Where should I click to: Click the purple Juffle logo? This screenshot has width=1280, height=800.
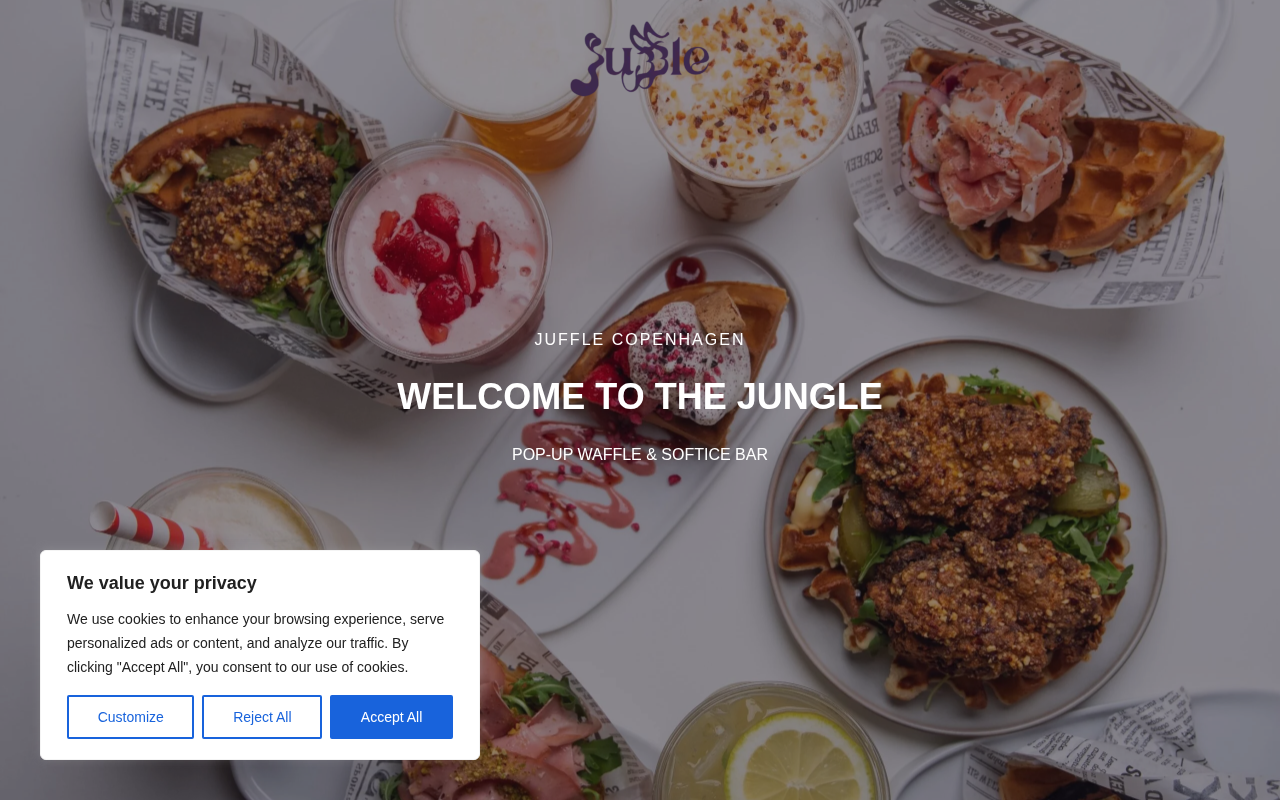641,58
